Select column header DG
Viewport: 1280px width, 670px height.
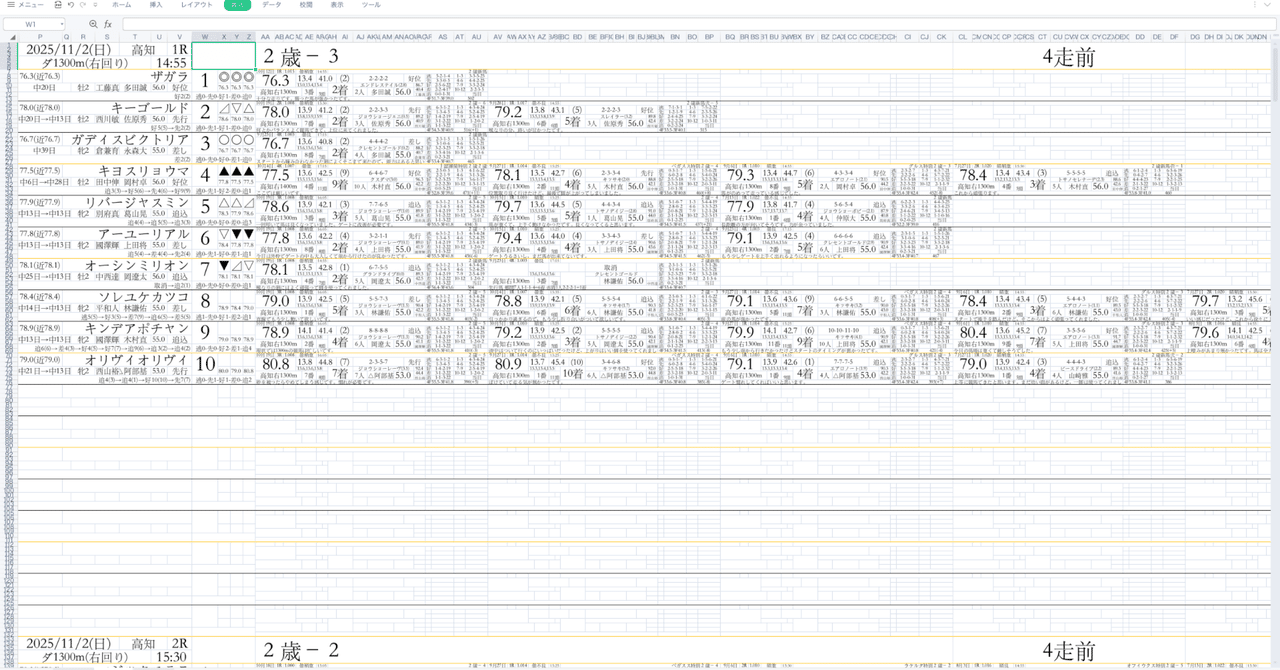click(x=1195, y=37)
